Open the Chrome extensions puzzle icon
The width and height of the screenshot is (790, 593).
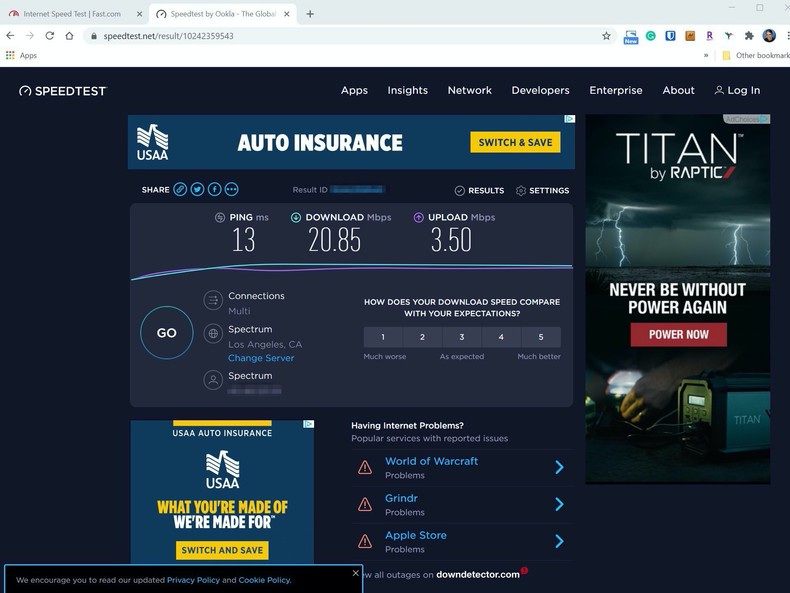[748, 35]
